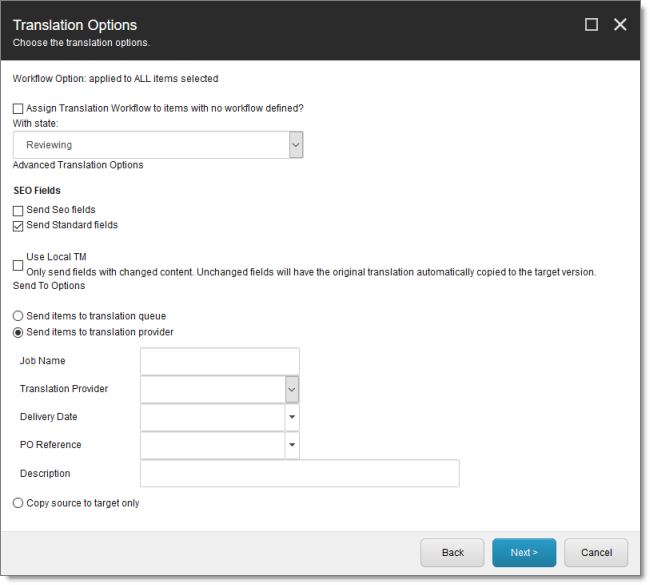Screen dimensions: 650x585
Task: Expand the Translation Provider dropdown arrow
Action: point(292,389)
